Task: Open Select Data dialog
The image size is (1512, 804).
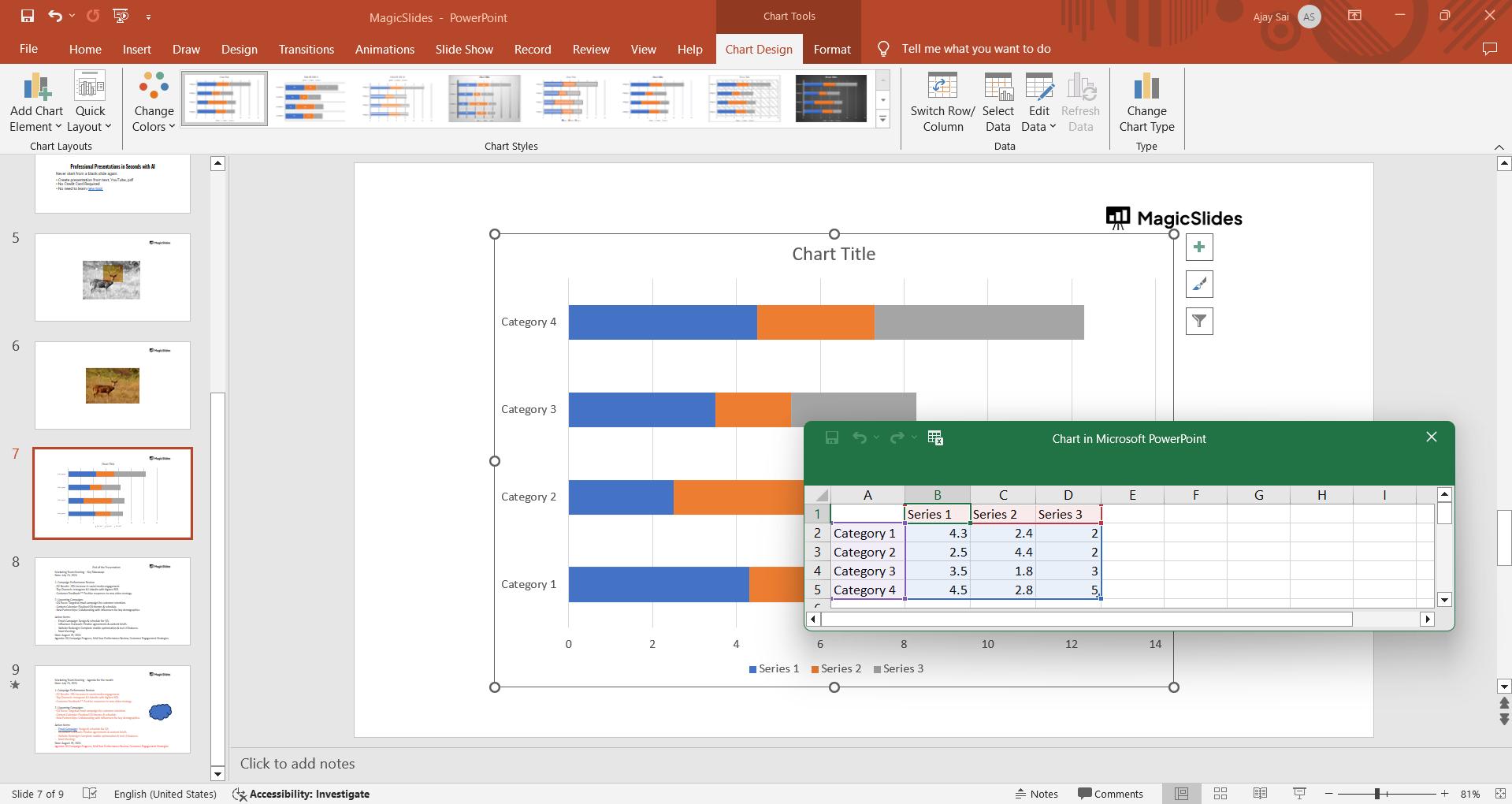Action: click(x=998, y=102)
